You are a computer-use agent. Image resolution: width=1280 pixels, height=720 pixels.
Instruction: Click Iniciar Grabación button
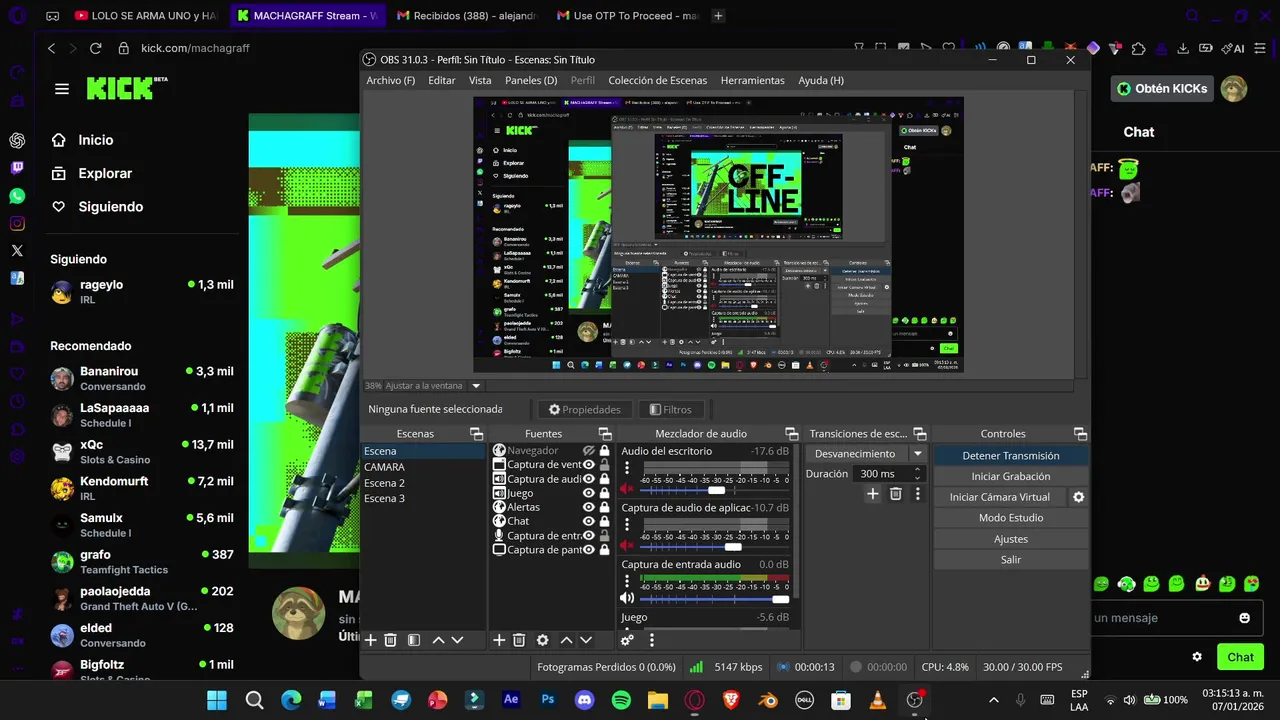tap(1011, 476)
